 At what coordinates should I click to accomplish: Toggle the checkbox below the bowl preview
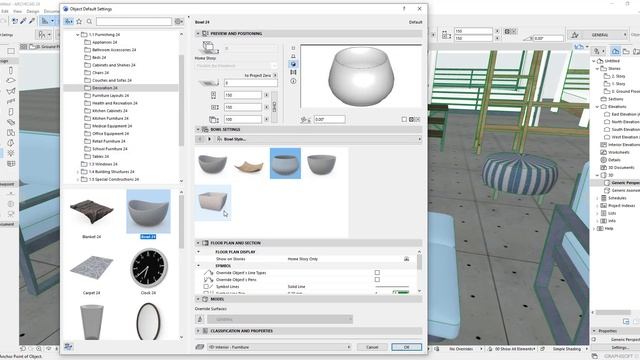(x=404, y=120)
